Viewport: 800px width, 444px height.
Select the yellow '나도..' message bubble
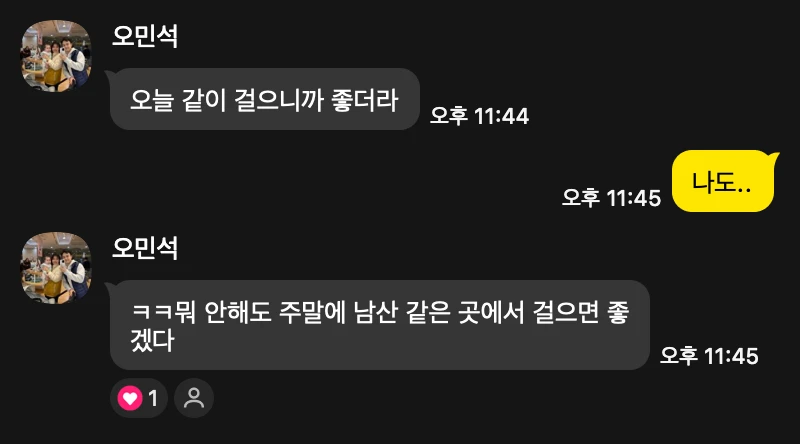[723, 181]
